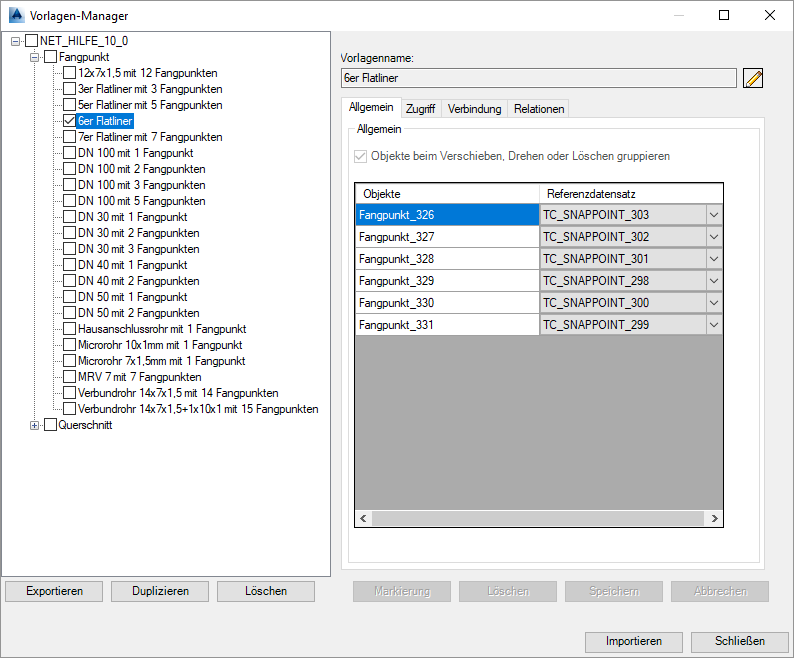Select DN 100 mit 5 Fangpunkten item
The image size is (794, 658).
click(141, 201)
